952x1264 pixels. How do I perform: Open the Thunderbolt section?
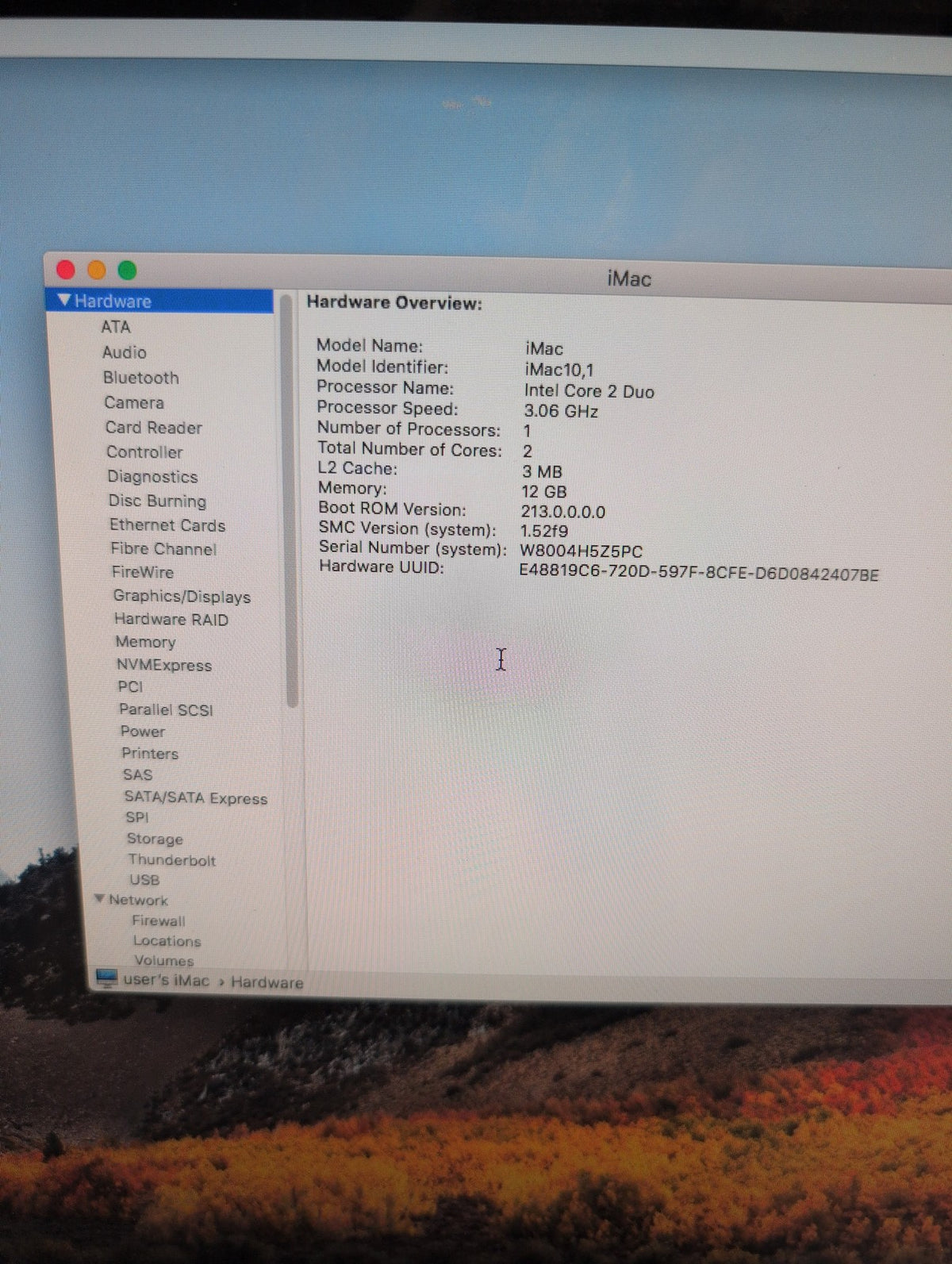pyautogui.click(x=172, y=860)
